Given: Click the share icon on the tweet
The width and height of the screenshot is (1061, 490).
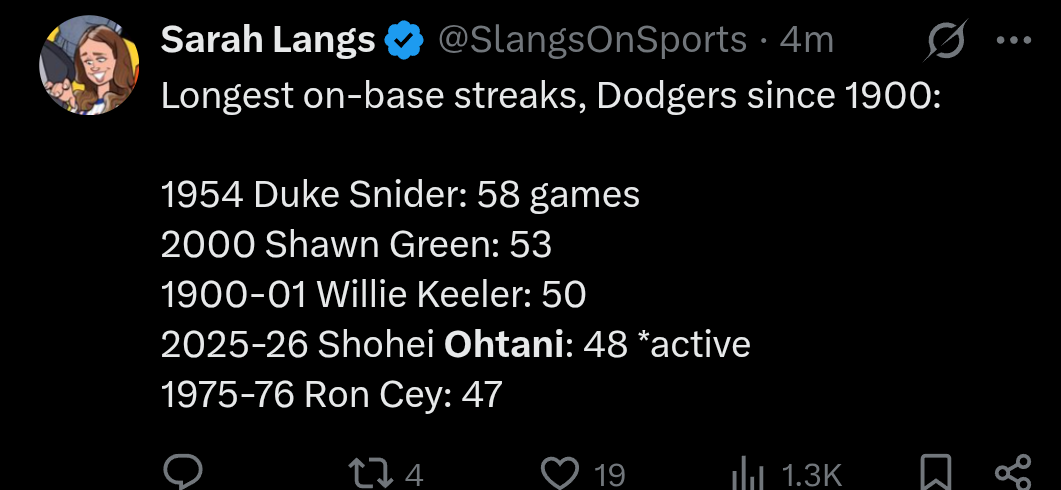Looking at the screenshot, I should [1013, 473].
